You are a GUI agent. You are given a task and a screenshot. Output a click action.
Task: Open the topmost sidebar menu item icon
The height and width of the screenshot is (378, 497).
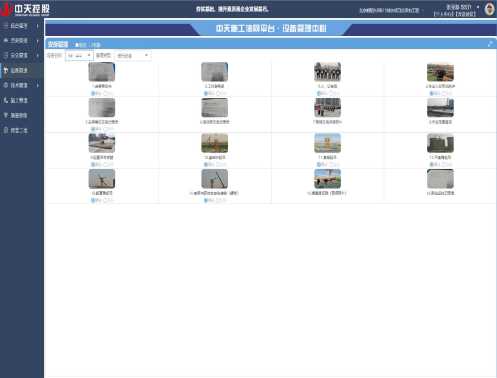(x=6, y=26)
